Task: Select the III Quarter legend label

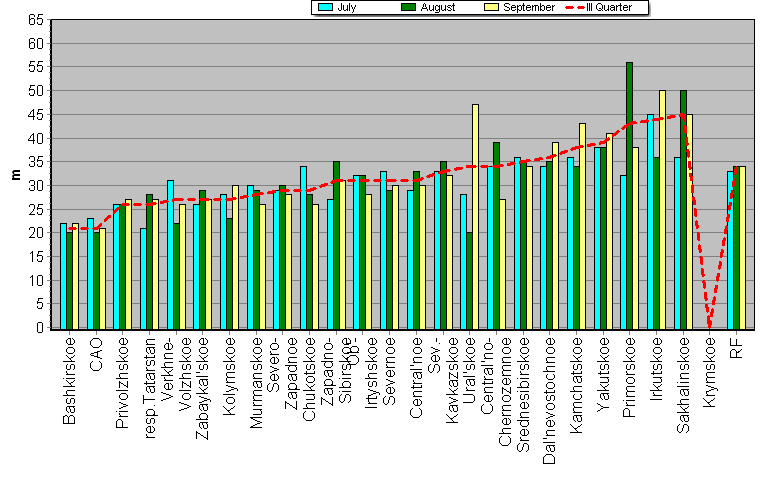Action: (x=609, y=7)
